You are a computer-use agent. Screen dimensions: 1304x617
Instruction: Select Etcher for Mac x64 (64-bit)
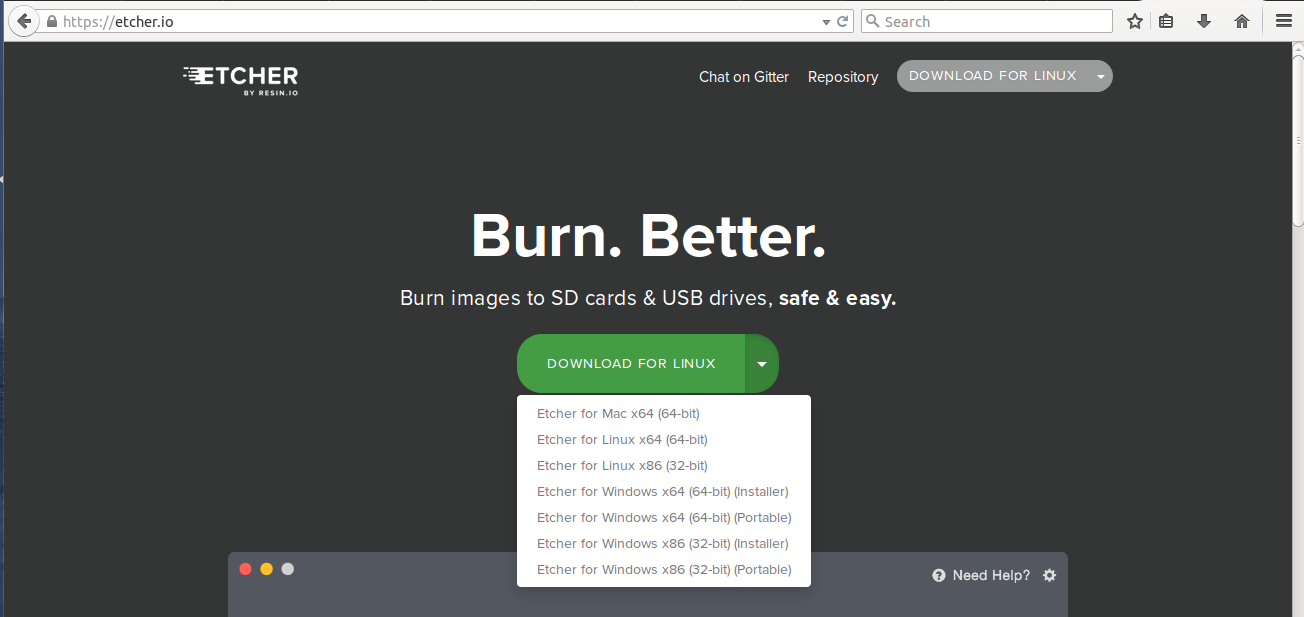[618, 413]
